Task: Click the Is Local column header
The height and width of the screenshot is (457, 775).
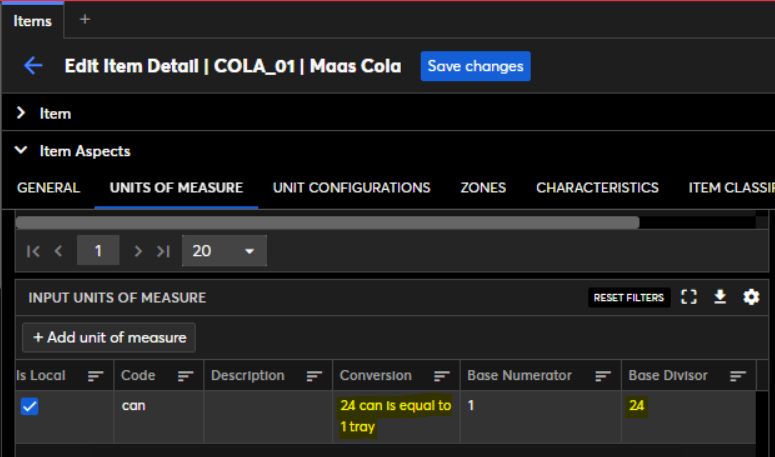Action: (41, 375)
